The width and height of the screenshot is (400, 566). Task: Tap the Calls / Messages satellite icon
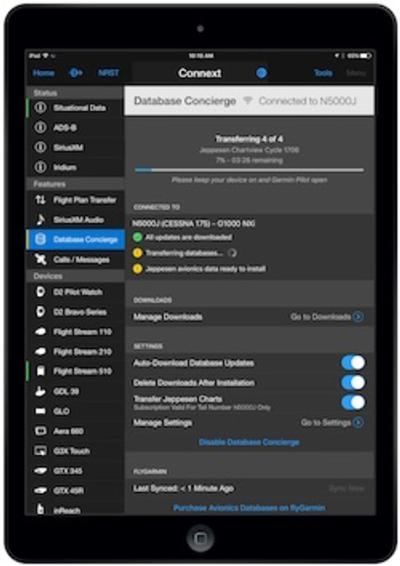(x=40, y=259)
